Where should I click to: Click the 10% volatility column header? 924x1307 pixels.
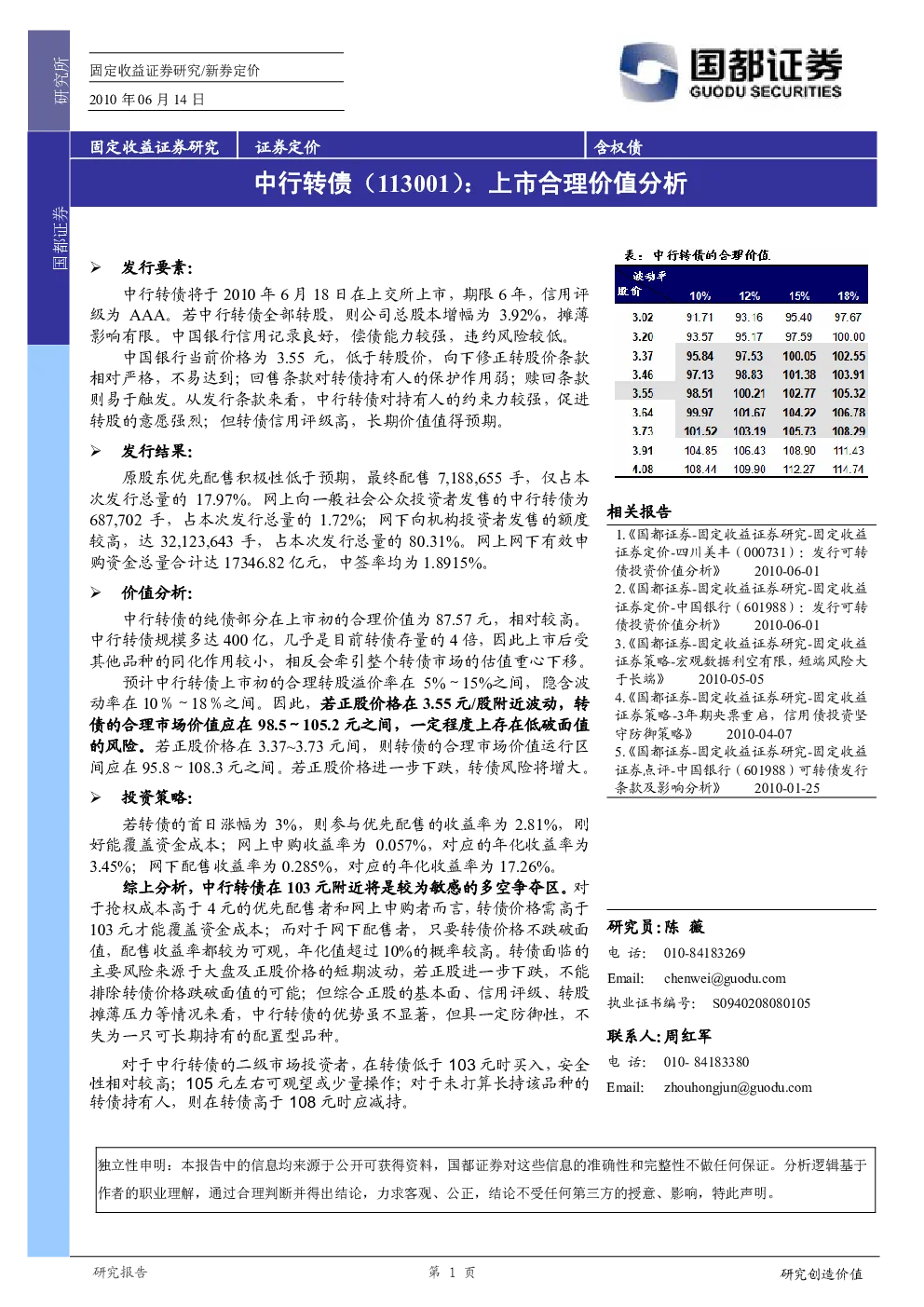(x=700, y=295)
